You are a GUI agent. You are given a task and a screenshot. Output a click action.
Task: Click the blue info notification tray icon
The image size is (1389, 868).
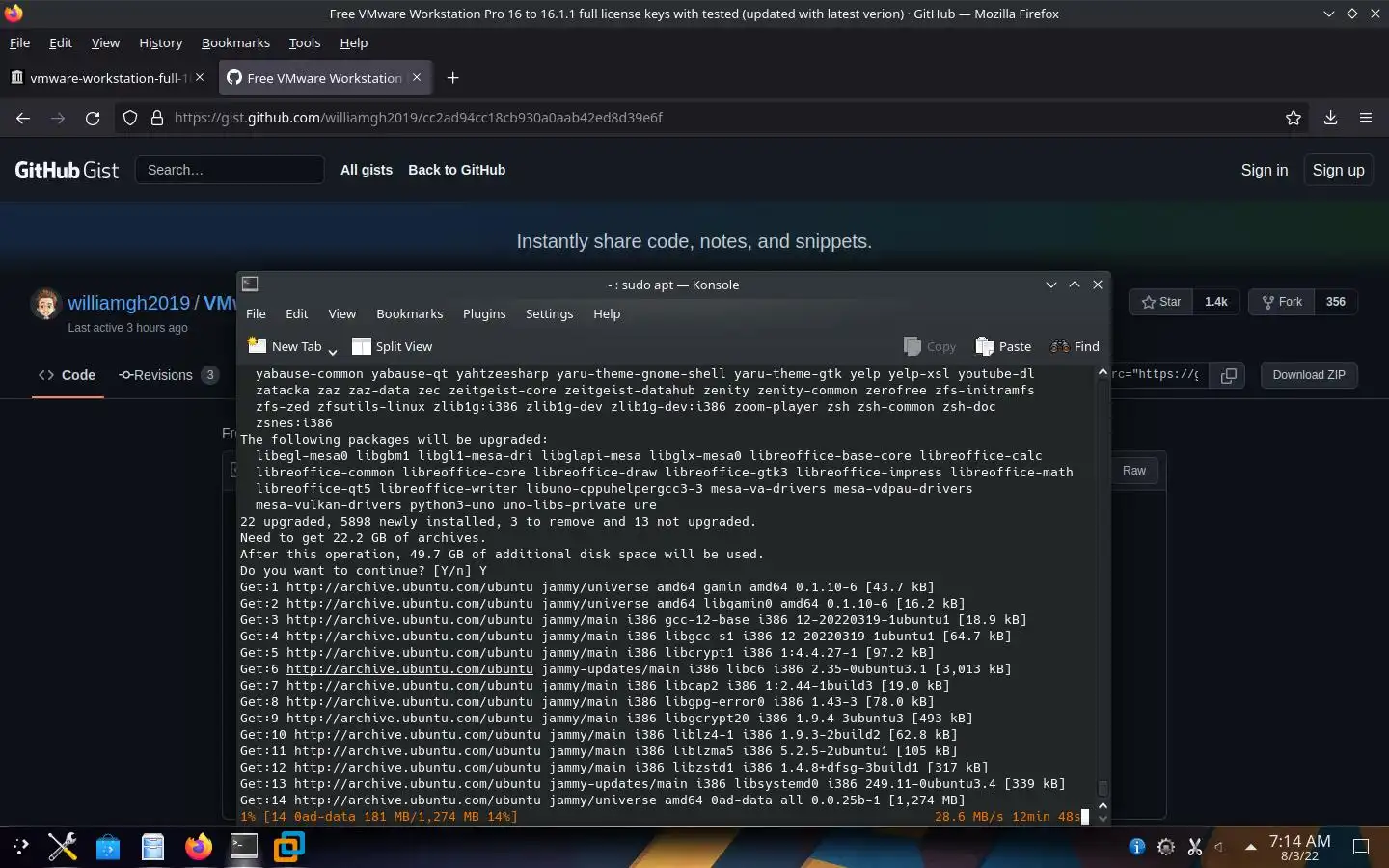coord(1137,847)
